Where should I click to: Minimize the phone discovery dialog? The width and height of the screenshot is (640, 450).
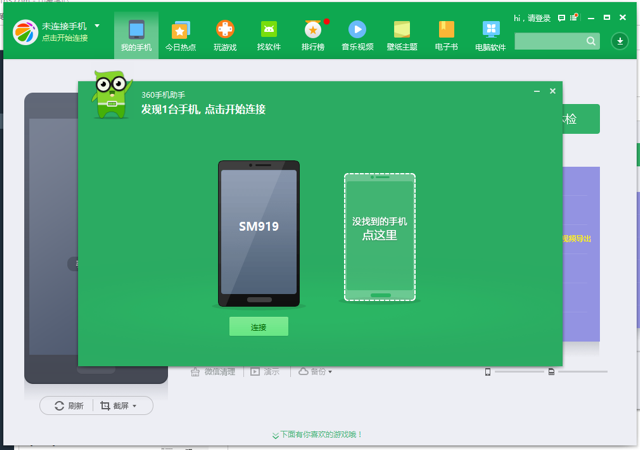coord(537,91)
